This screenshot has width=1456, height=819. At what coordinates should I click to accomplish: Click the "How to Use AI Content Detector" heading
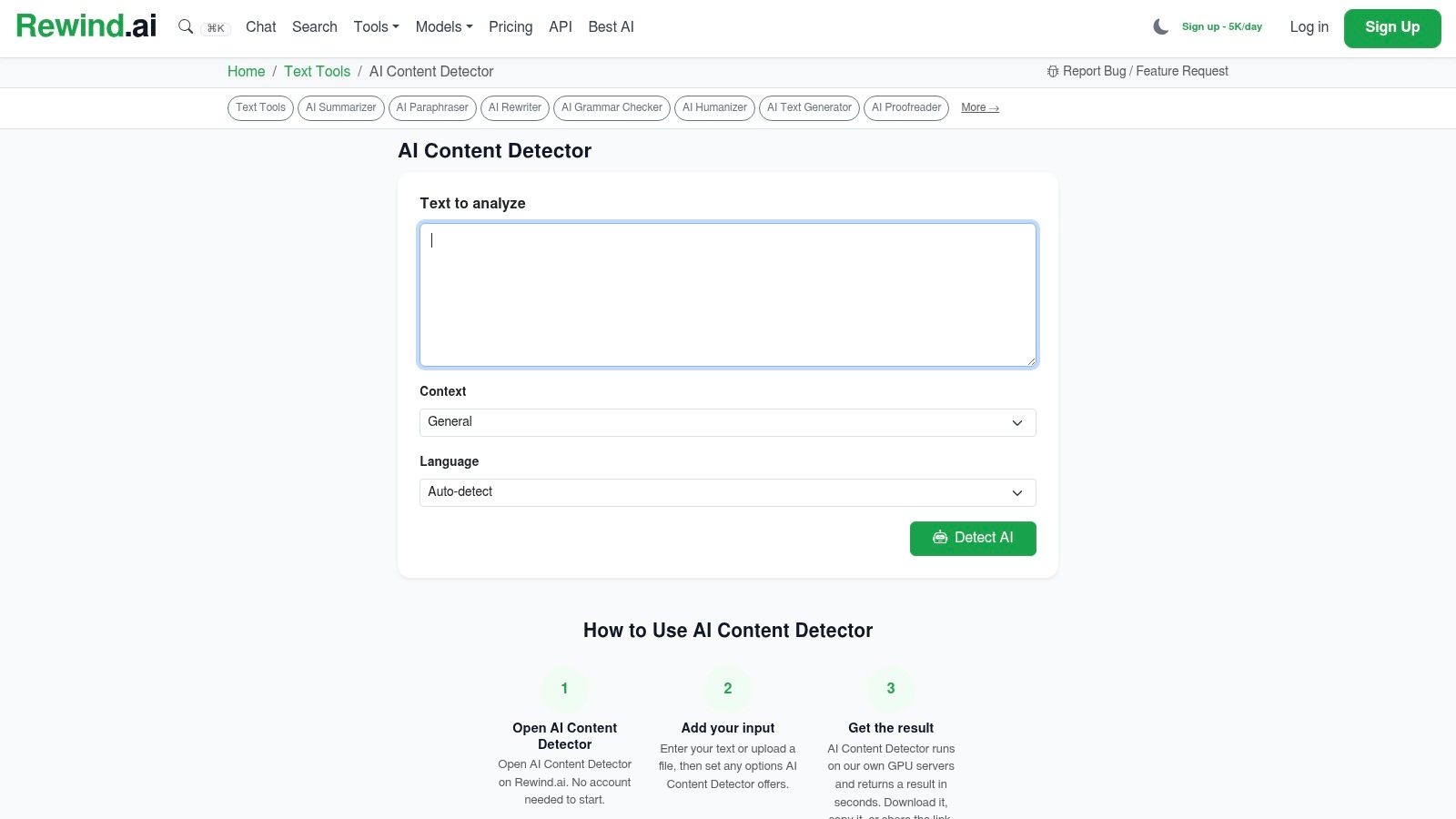click(x=728, y=631)
